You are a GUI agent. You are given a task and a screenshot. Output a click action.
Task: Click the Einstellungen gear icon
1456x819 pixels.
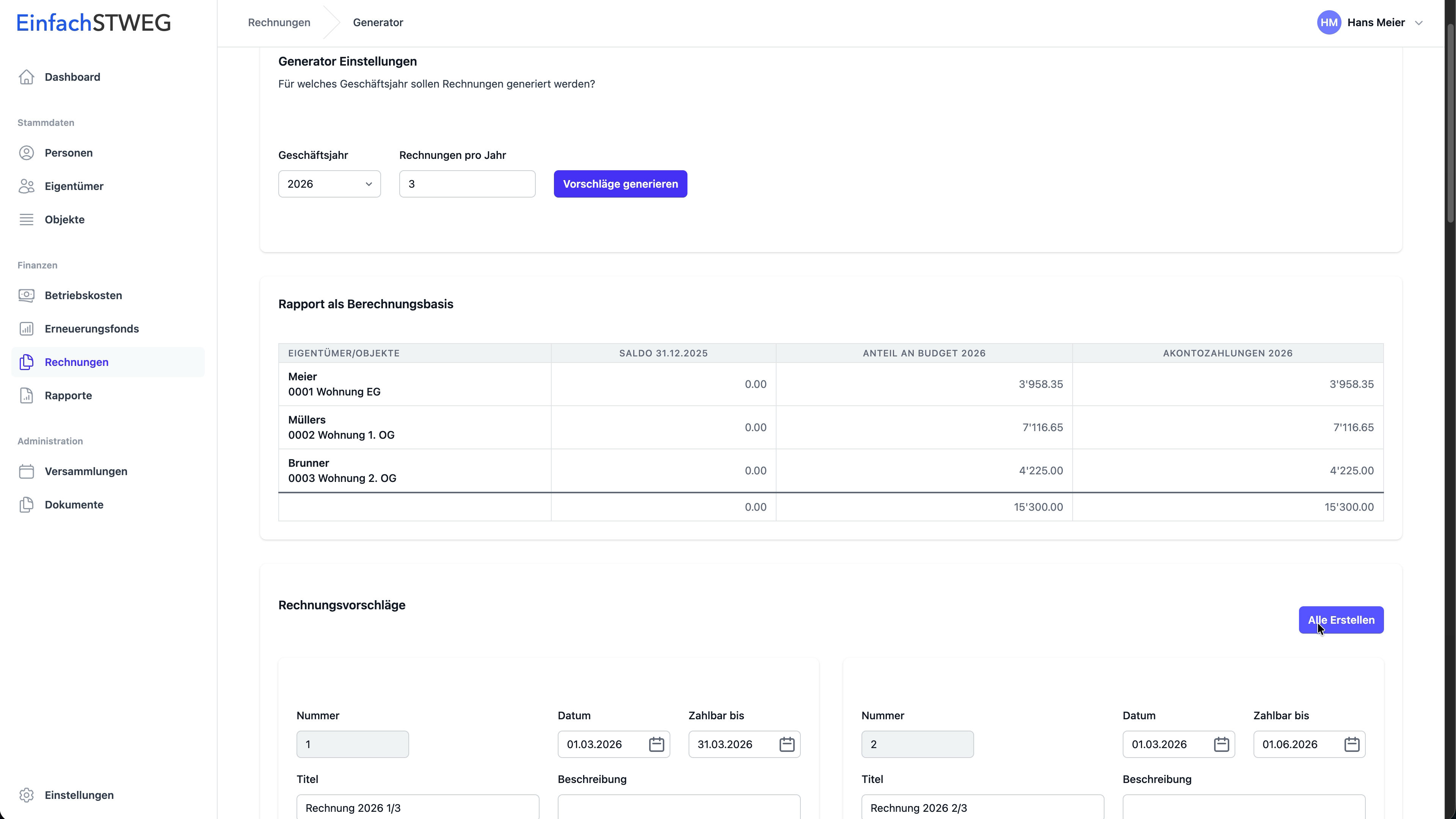26,795
